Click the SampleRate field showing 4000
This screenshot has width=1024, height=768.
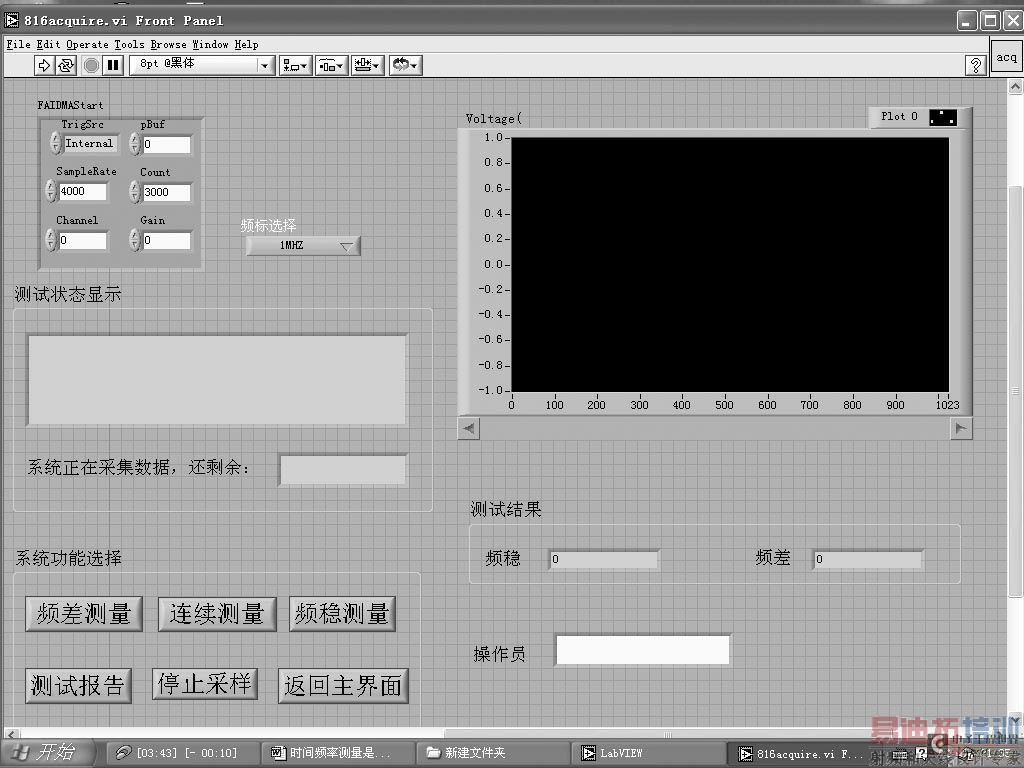coord(82,191)
